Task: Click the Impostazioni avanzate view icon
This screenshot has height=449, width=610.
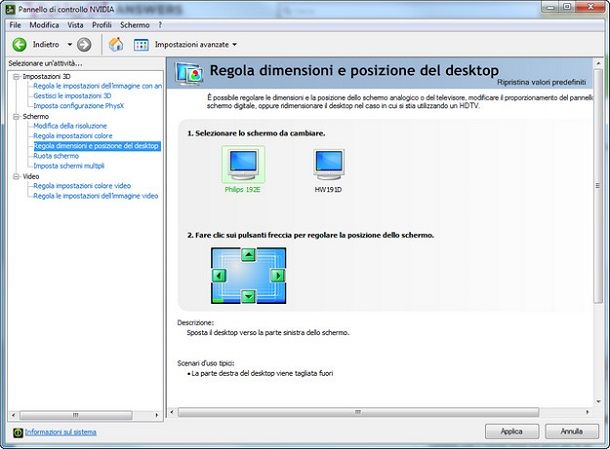Action: coord(141,45)
